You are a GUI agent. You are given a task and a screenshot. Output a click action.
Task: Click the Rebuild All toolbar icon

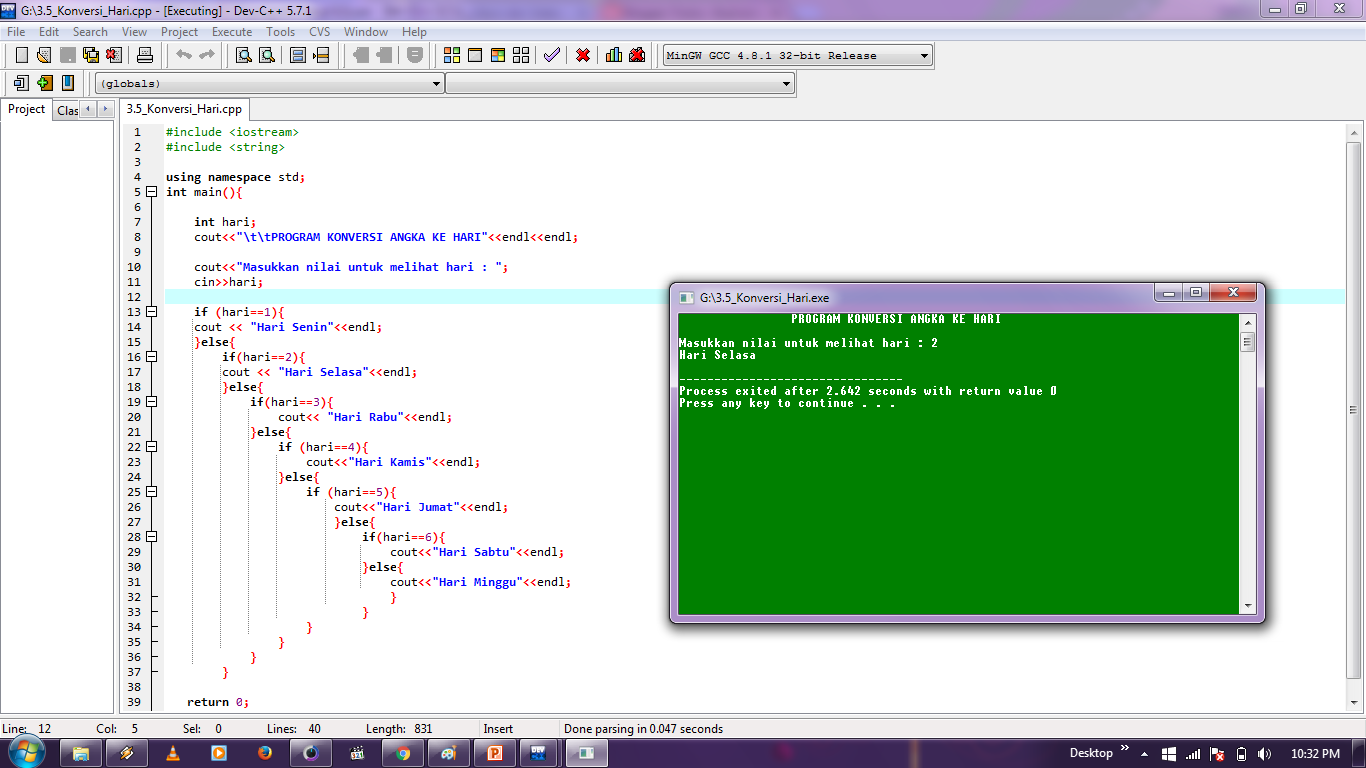pyautogui.click(x=521, y=55)
